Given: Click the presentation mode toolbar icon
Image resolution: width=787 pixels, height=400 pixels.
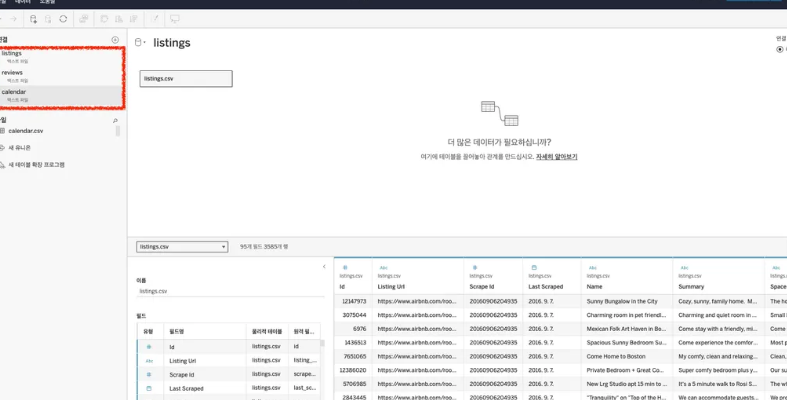Looking at the screenshot, I should click(x=175, y=19).
